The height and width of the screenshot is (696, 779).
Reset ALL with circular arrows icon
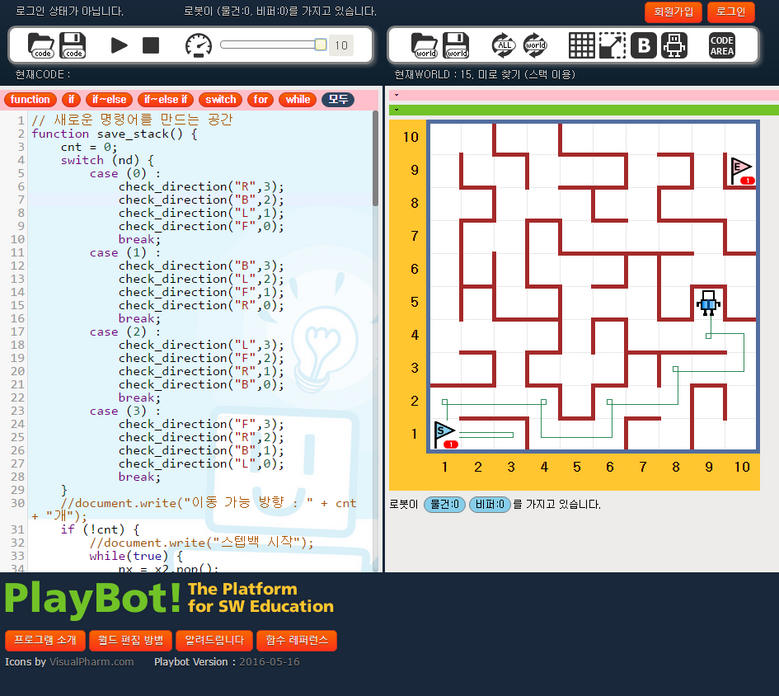504,45
